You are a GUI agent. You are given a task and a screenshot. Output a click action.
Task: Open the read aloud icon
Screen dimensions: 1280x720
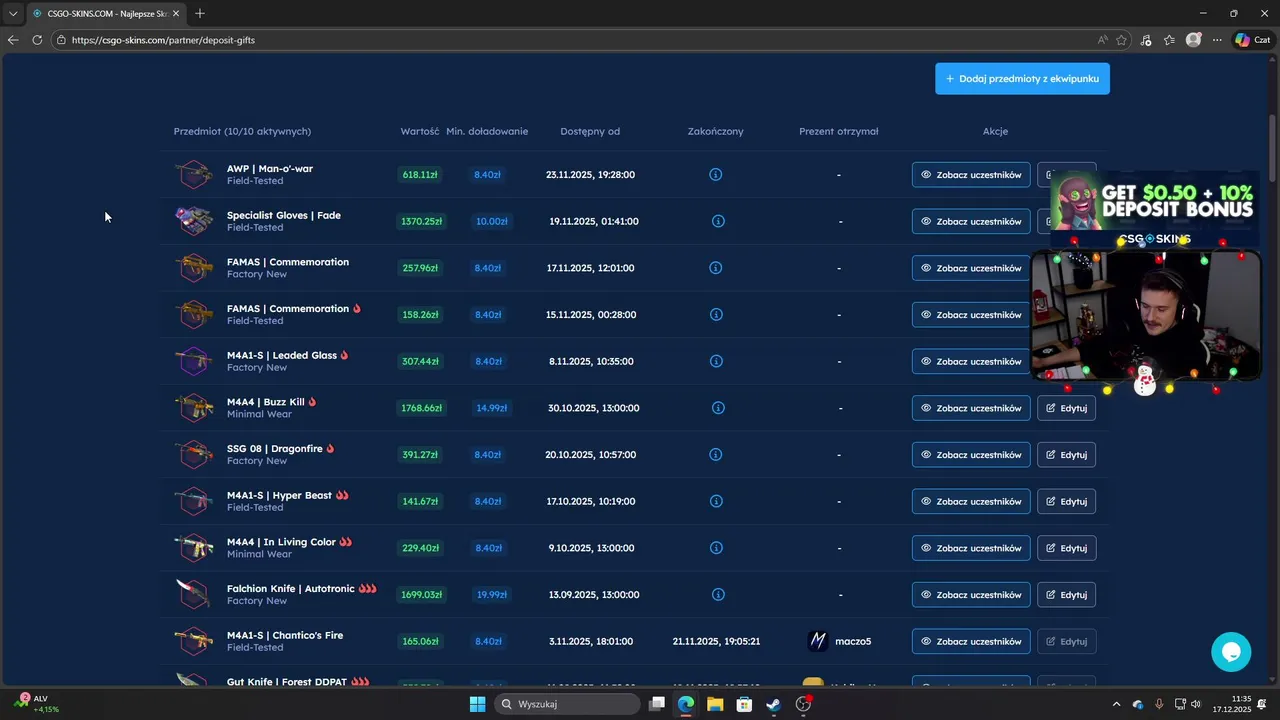[1102, 40]
